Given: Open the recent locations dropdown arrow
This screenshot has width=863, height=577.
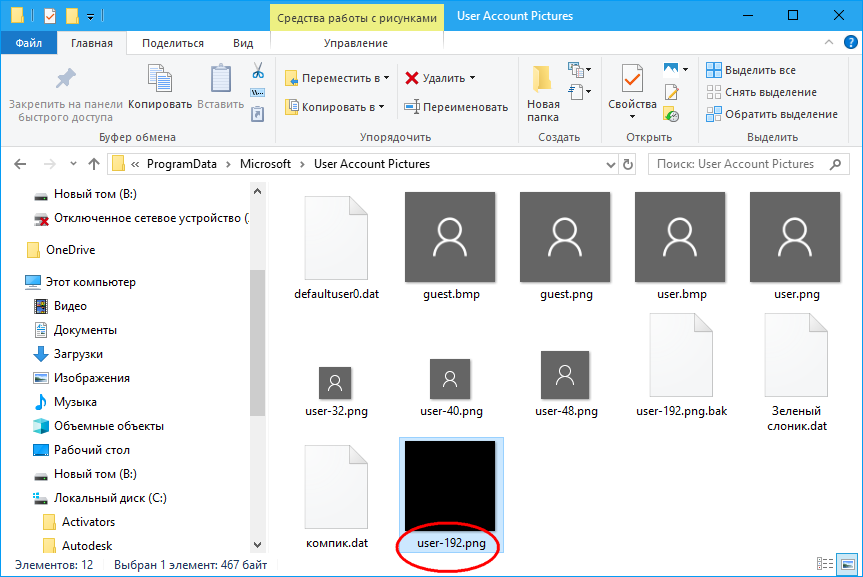Looking at the screenshot, I should pyautogui.click(x=73, y=164).
